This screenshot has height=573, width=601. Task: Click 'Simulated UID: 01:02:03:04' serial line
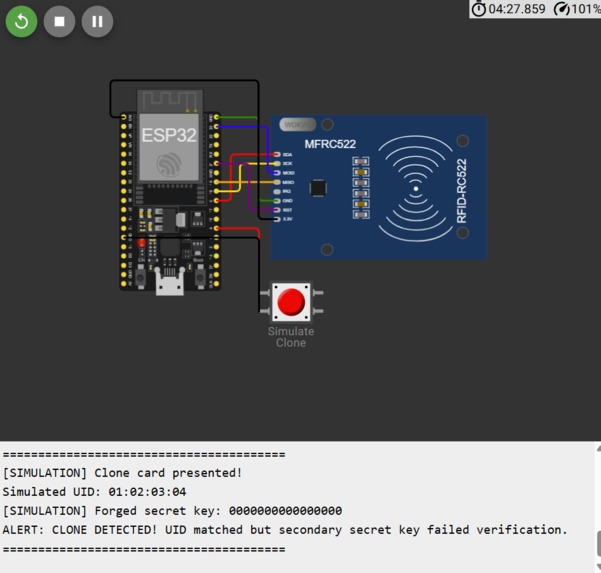point(94,492)
